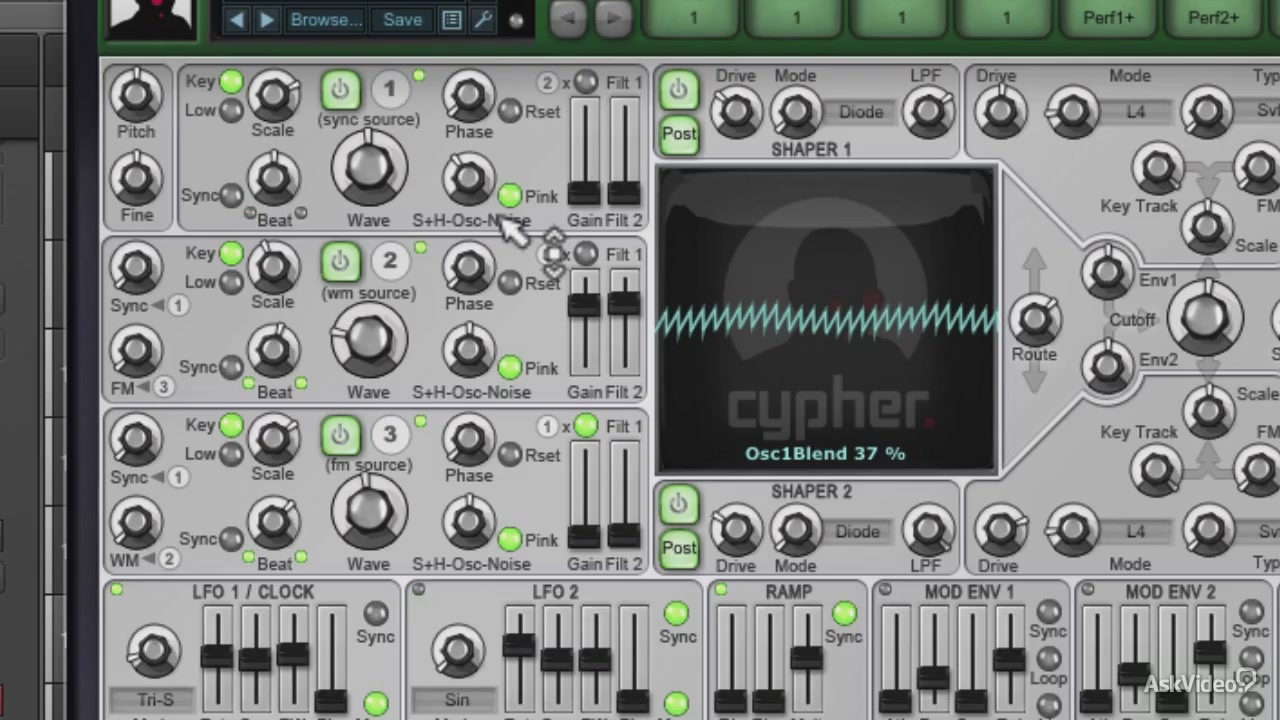Viewport: 1280px width, 720px height.
Task: Click the large Cutoff knob
Action: [1204, 318]
